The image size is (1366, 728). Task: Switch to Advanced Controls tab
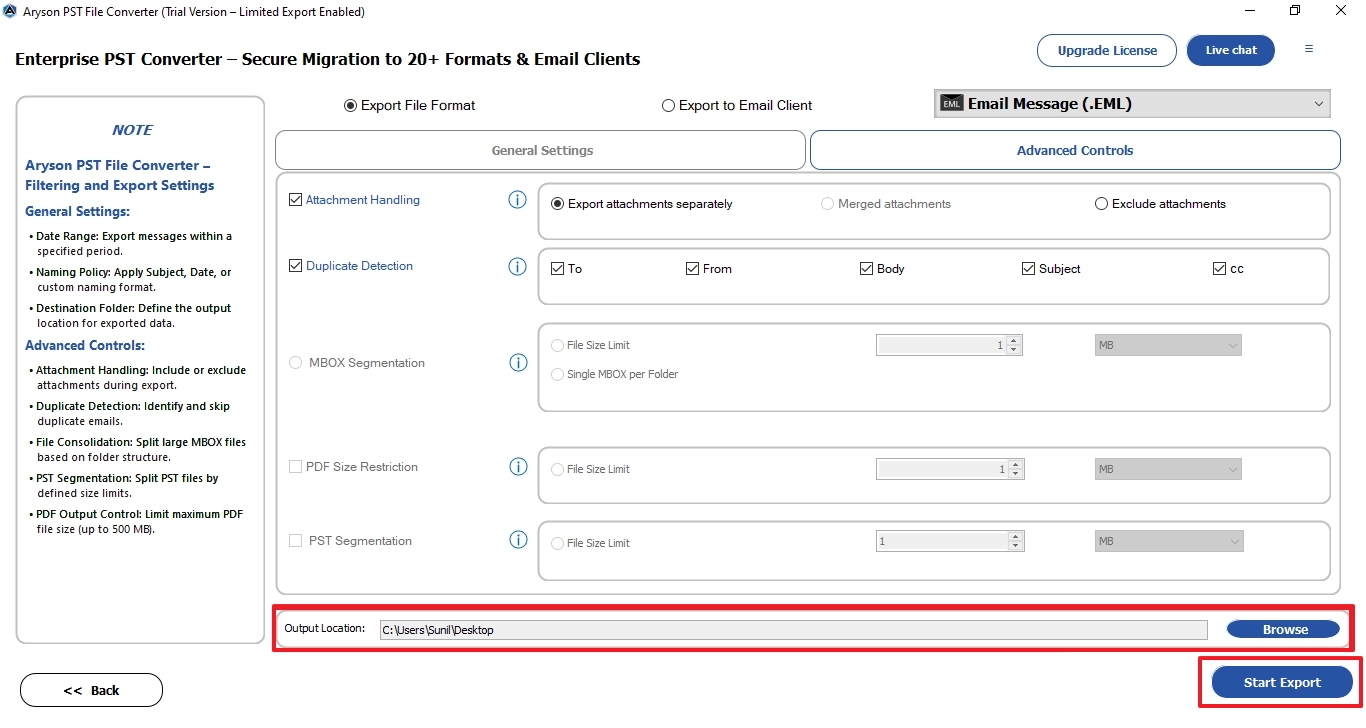click(1075, 150)
